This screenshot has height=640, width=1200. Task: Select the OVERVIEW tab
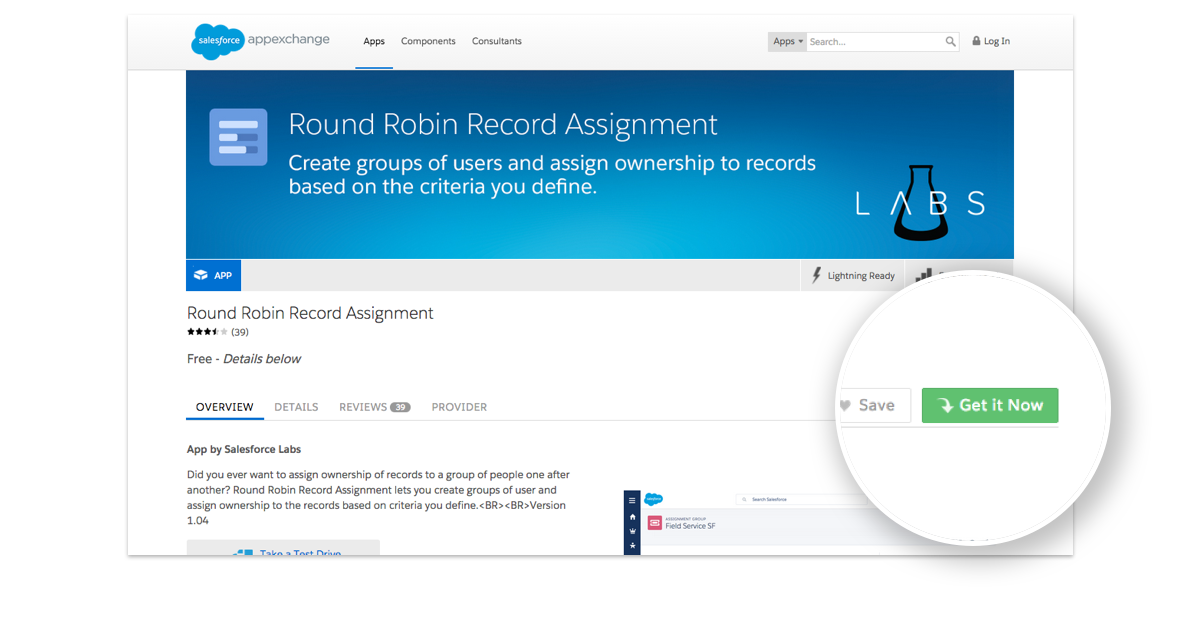pos(224,407)
